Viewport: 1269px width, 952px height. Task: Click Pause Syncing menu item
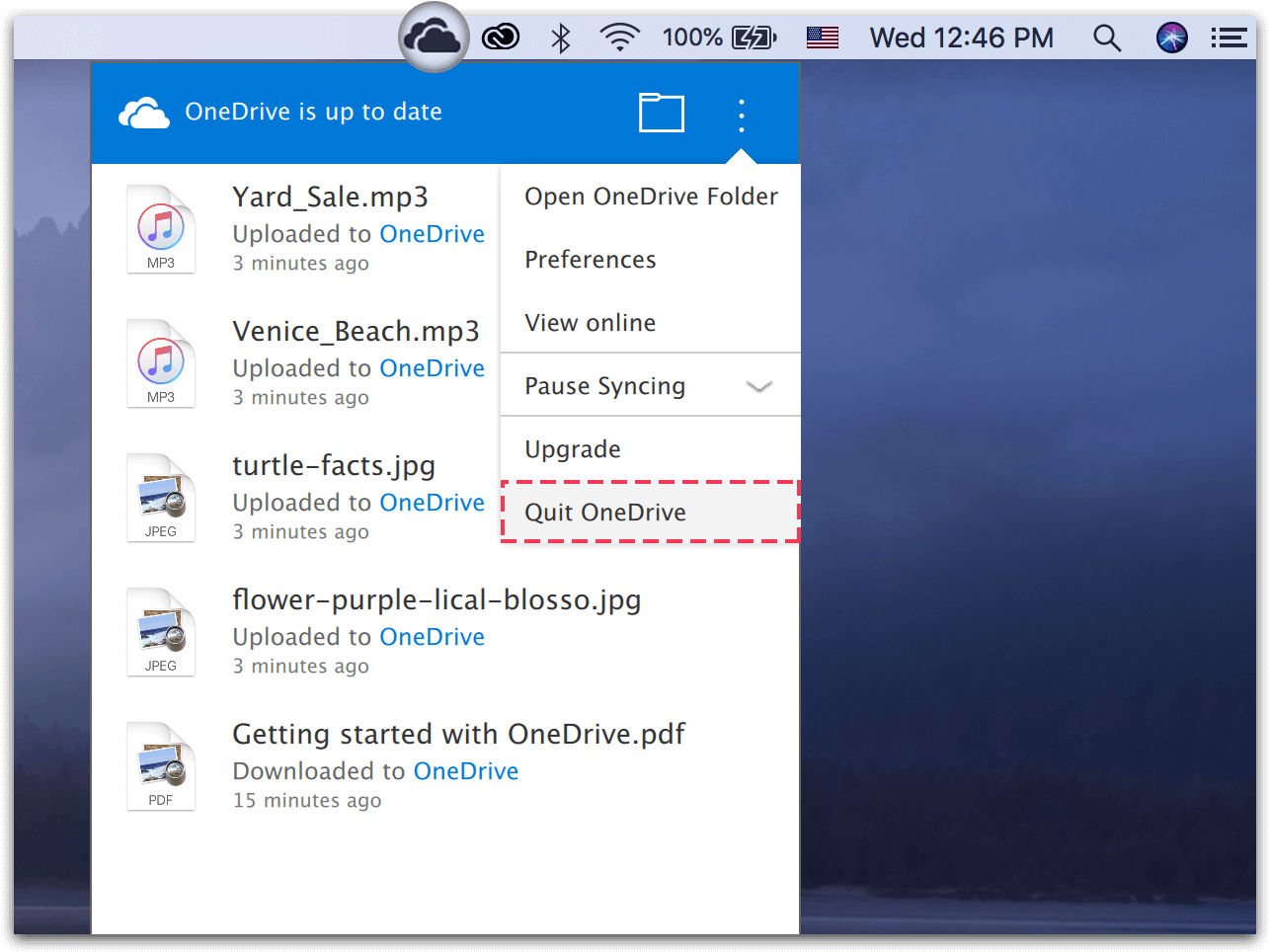point(651,386)
